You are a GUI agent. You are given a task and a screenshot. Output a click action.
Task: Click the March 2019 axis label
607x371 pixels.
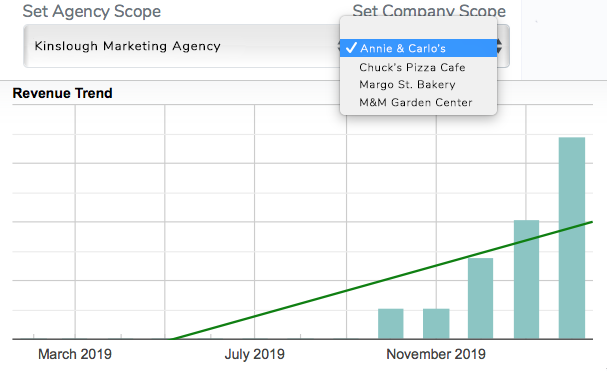(x=75, y=354)
